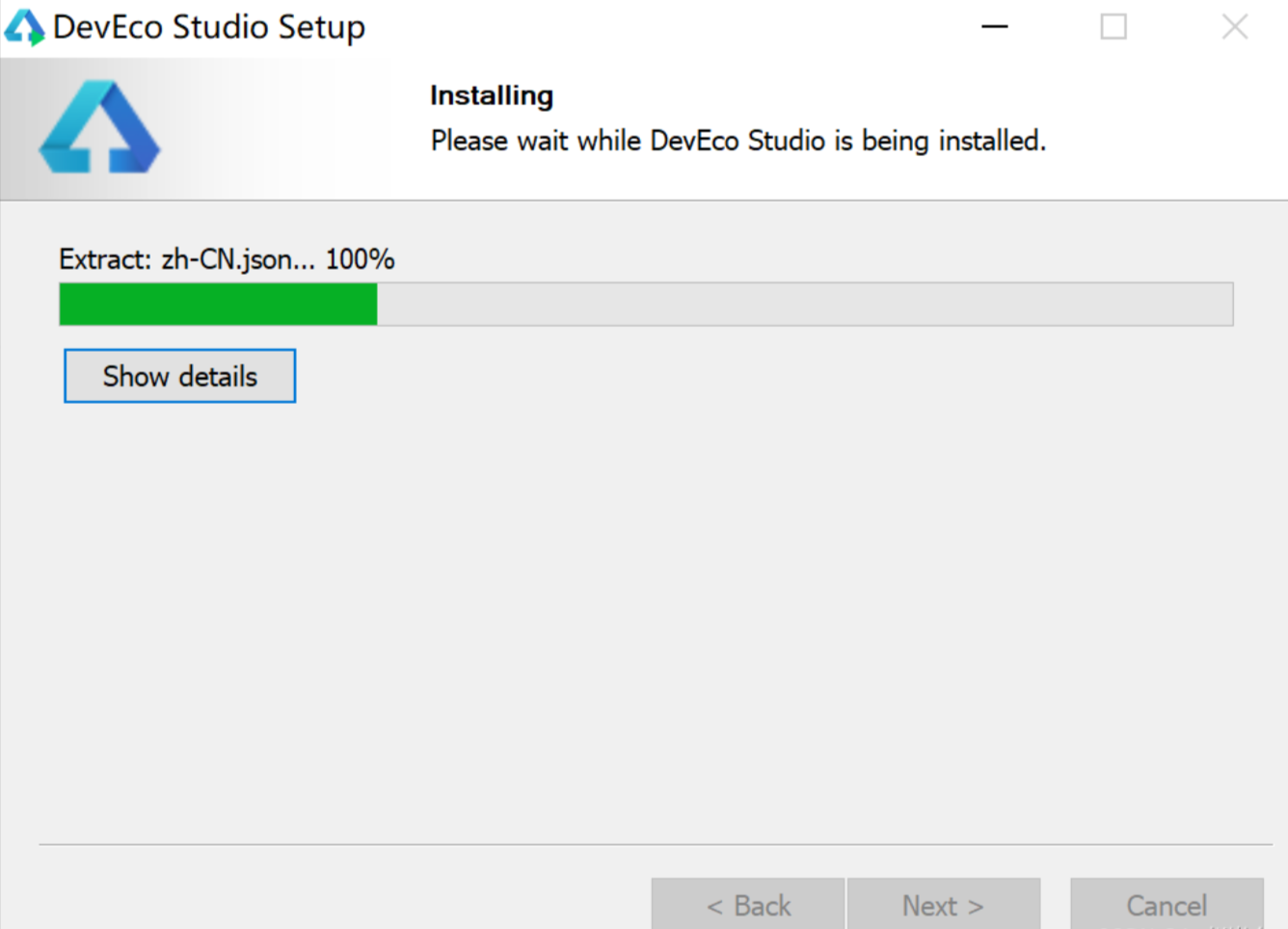Click the greyed-out Back button
1288x929 pixels.
[x=748, y=905]
